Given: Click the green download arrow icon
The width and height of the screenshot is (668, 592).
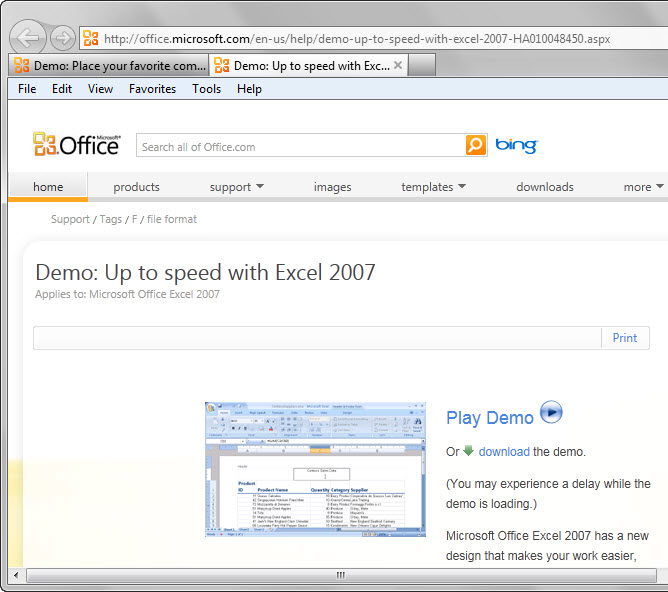Looking at the screenshot, I should click(468, 450).
